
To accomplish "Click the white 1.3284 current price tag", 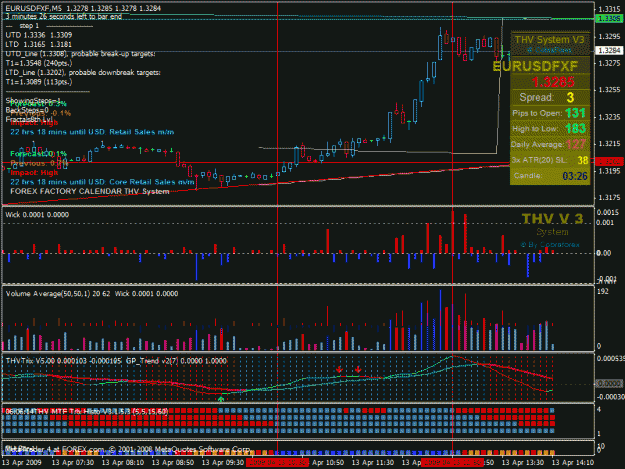I will point(609,51).
